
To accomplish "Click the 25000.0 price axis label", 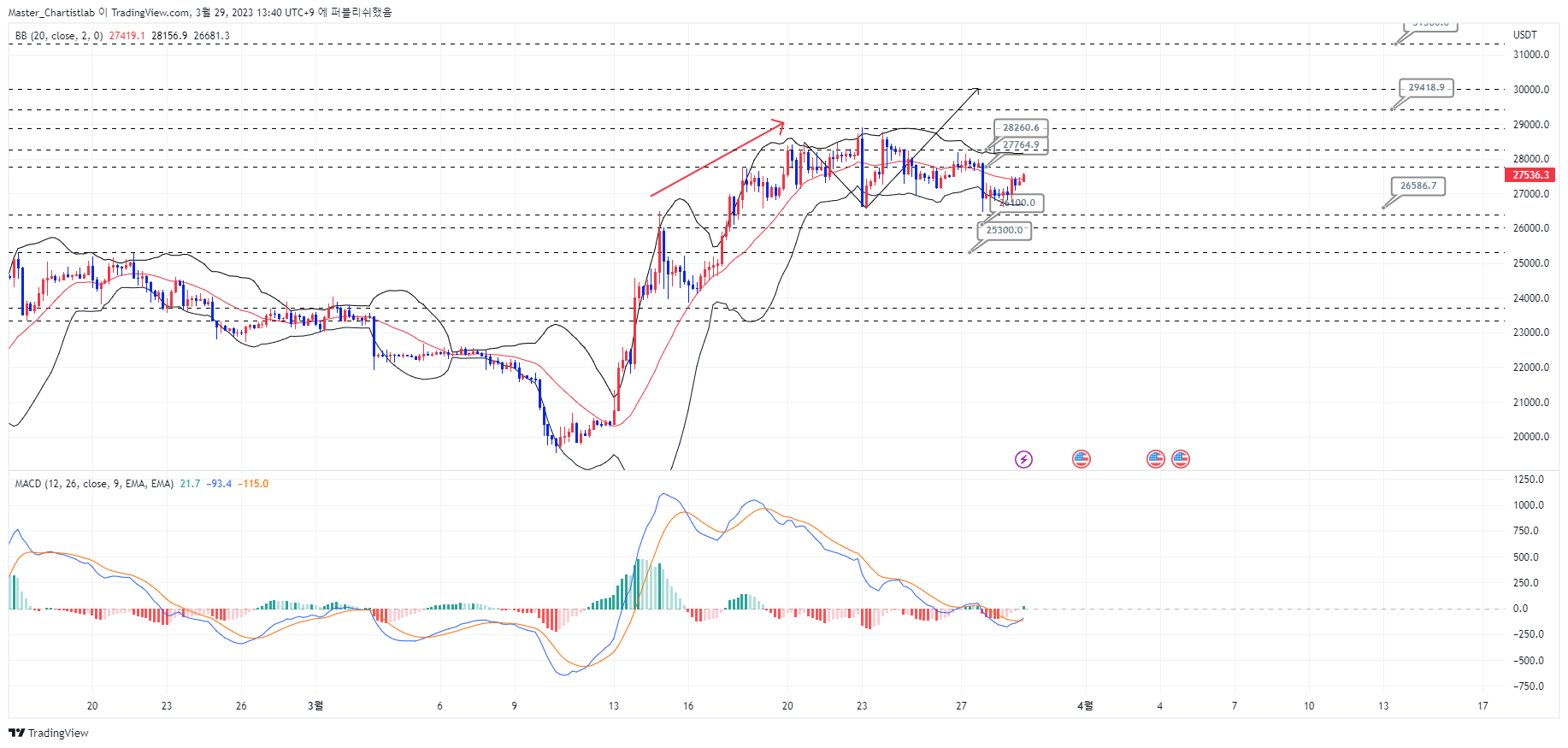I will pyautogui.click(x=1531, y=263).
